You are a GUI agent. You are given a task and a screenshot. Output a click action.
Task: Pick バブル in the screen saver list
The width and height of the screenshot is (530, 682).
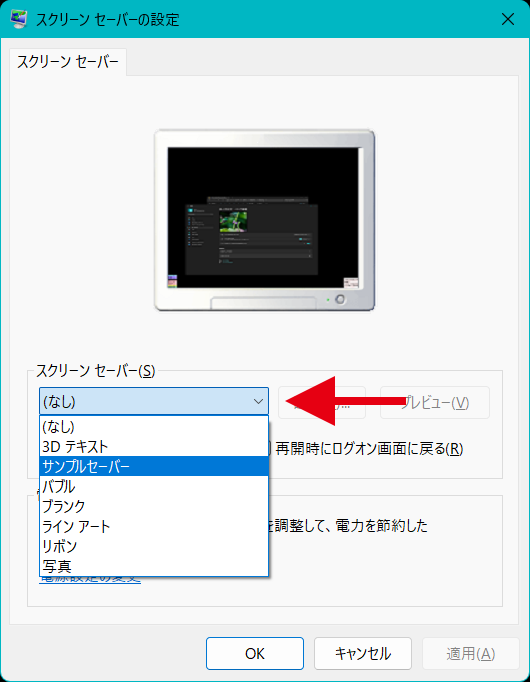coord(154,486)
